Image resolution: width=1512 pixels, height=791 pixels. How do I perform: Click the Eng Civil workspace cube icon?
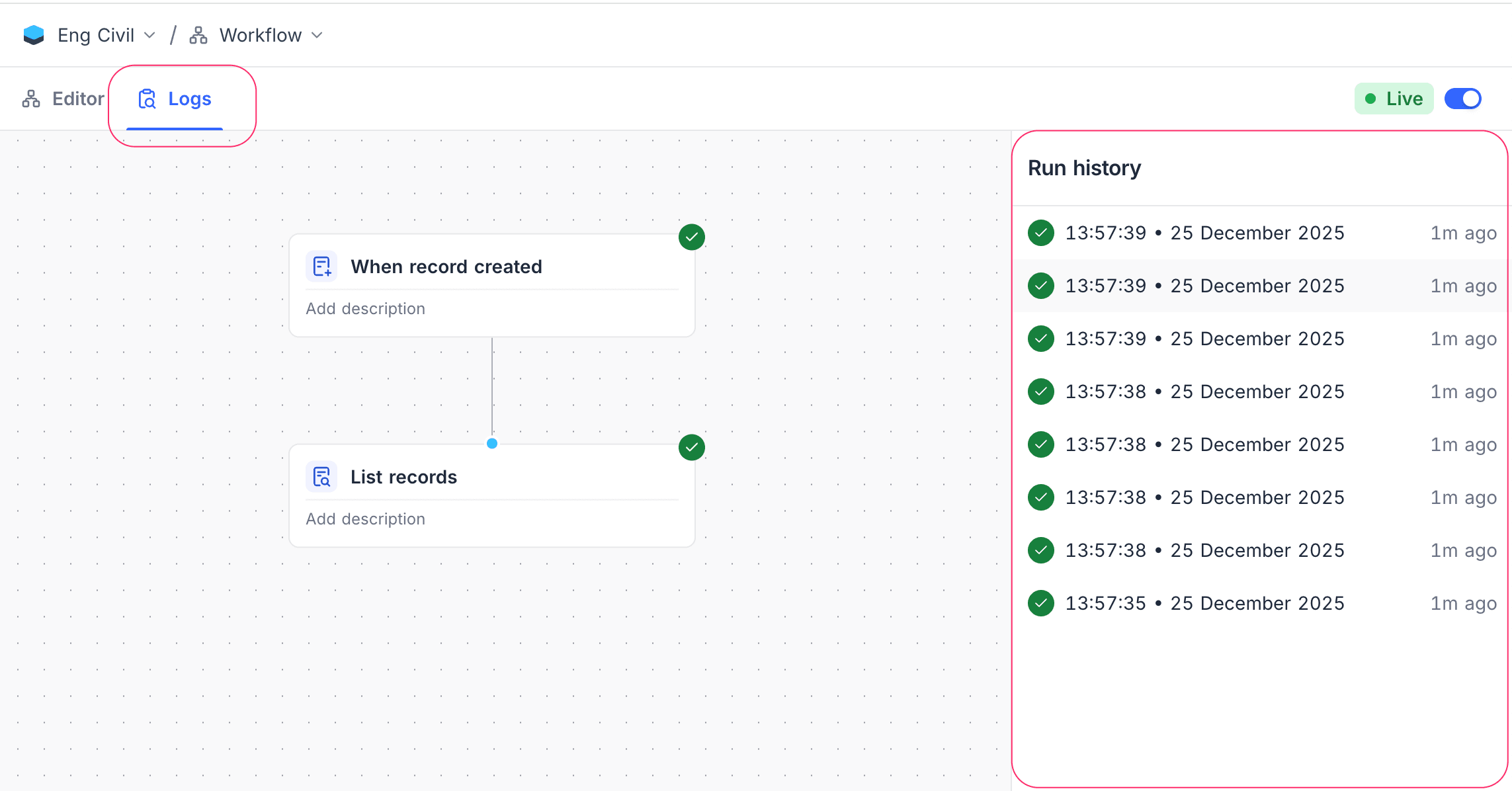click(33, 34)
